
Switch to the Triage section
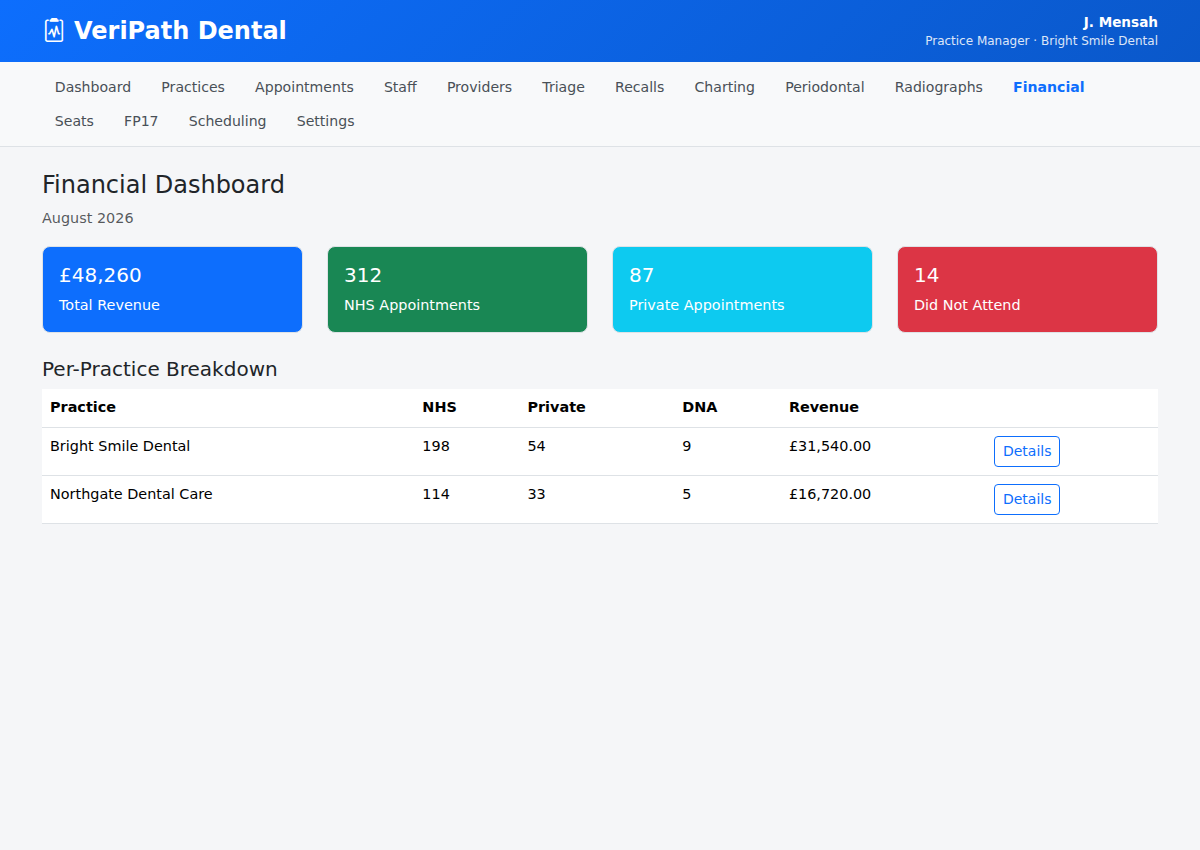point(563,87)
